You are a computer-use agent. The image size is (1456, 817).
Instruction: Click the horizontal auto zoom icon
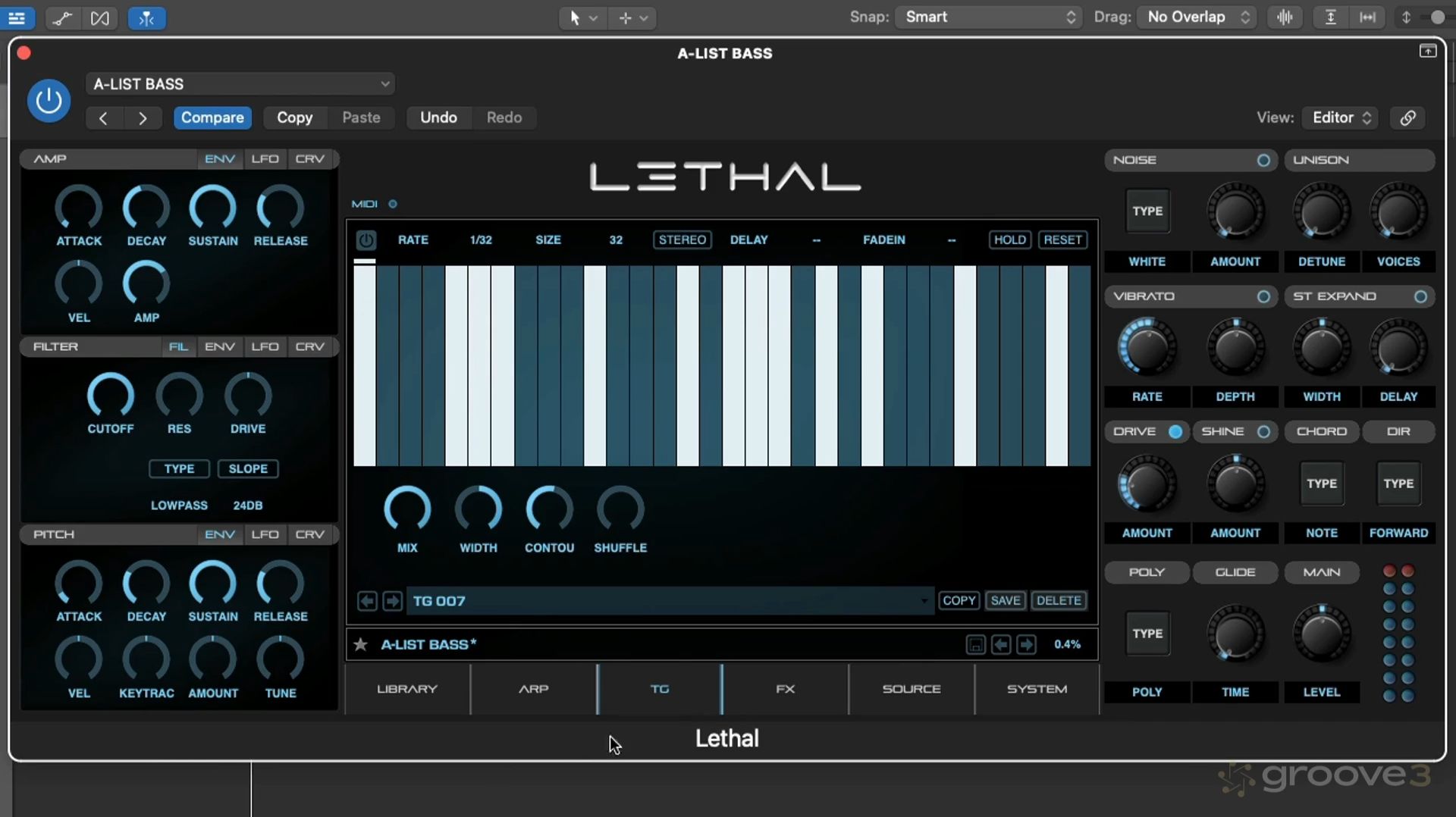point(1367,17)
